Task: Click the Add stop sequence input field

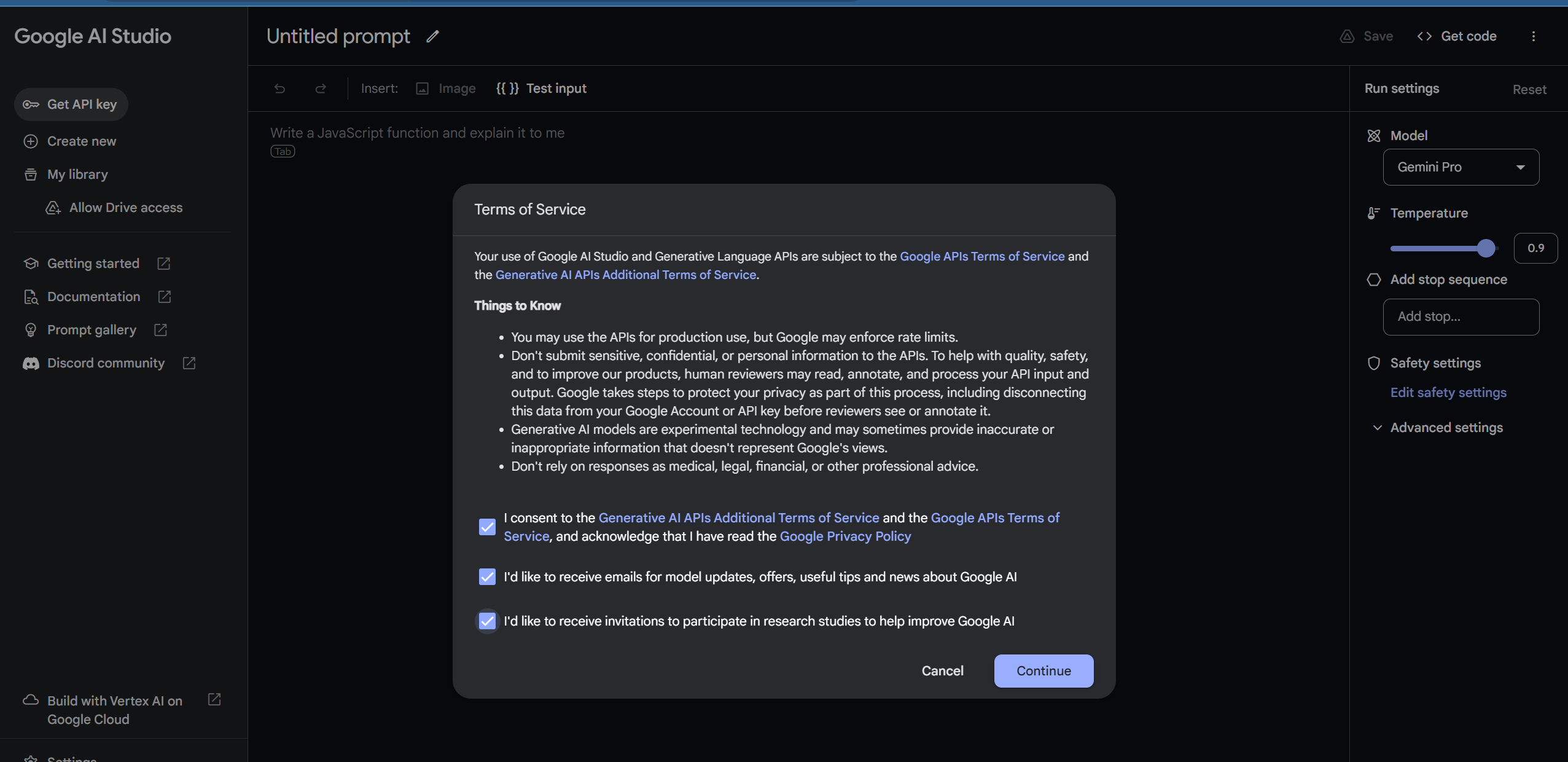Action: [x=1461, y=316]
